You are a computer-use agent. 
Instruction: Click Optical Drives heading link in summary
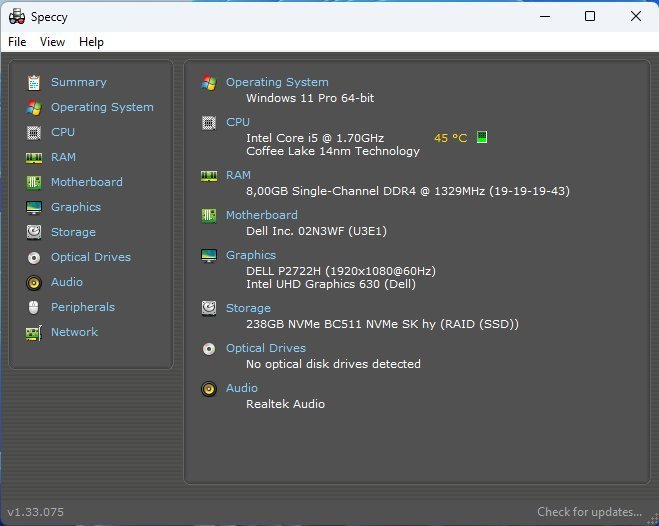[266, 348]
